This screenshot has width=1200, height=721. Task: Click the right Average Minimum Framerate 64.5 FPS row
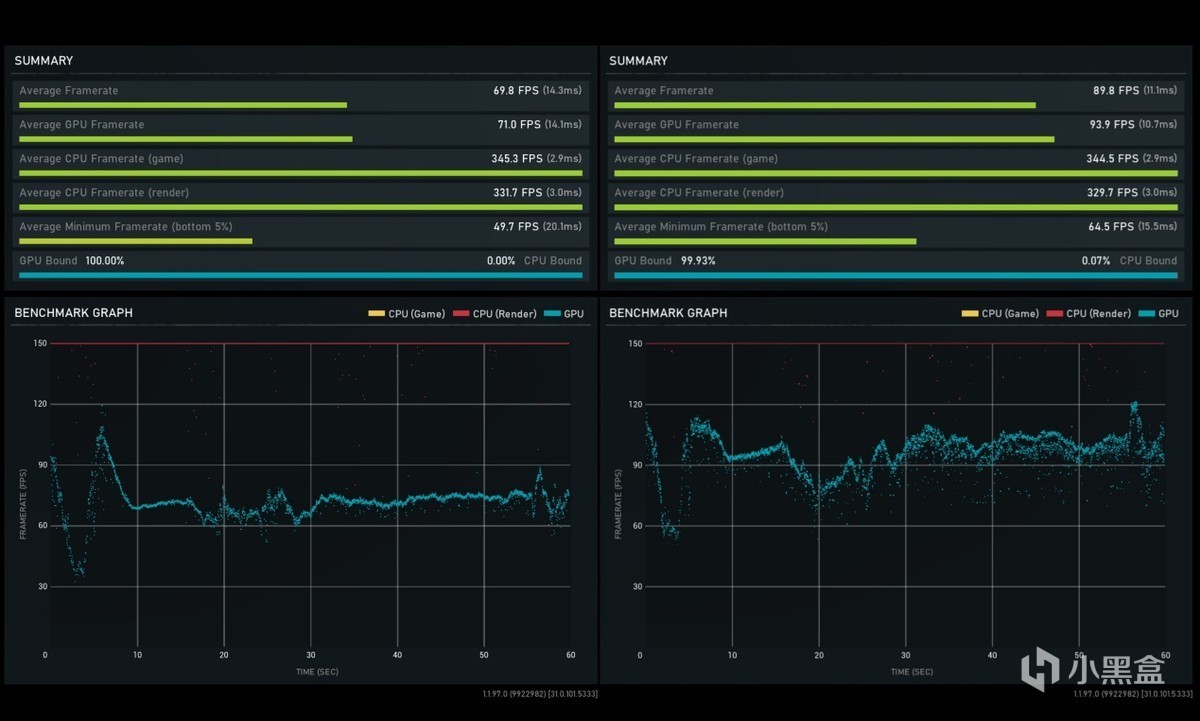click(x=895, y=231)
